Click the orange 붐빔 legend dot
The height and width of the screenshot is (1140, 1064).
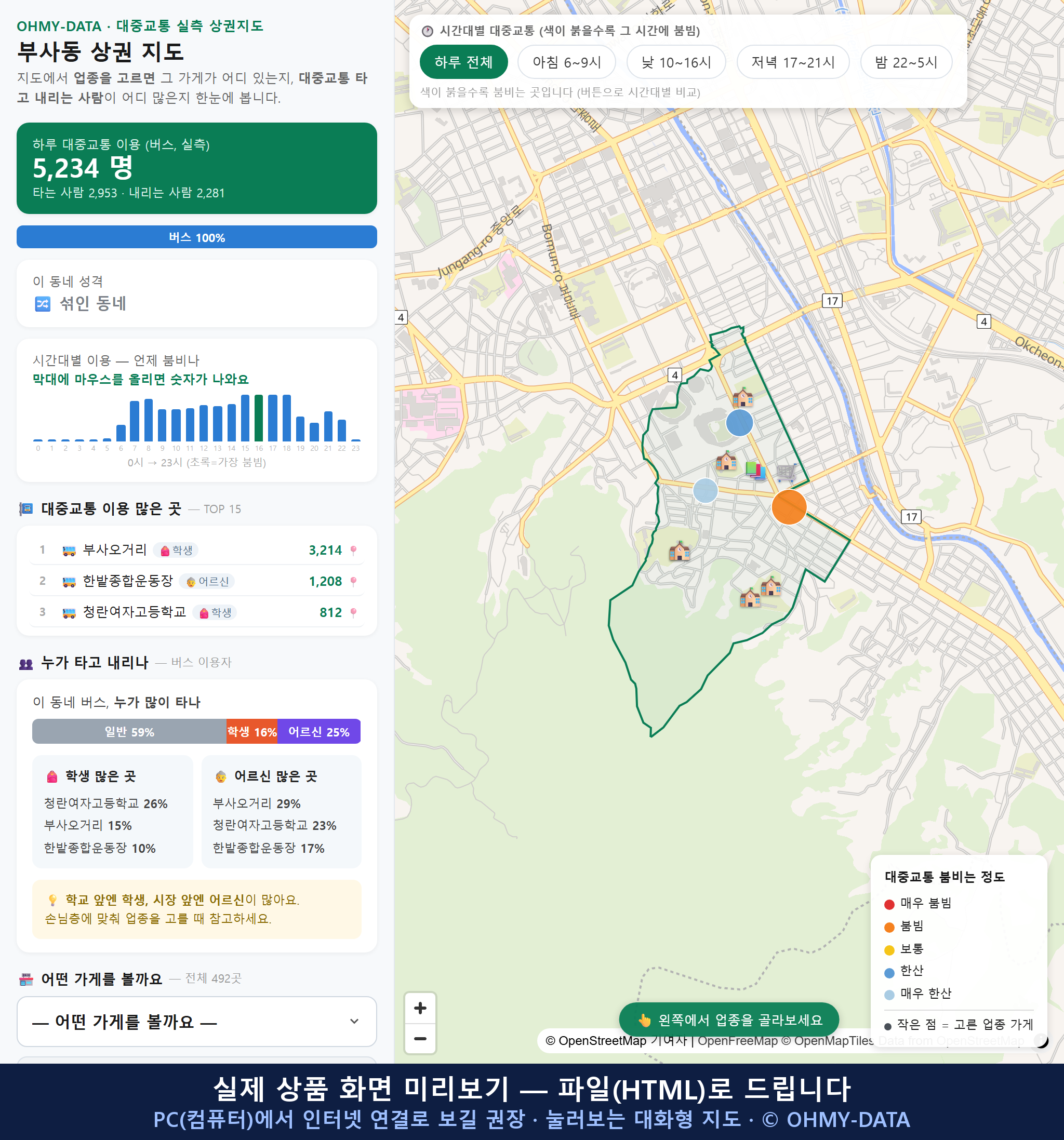[889, 927]
